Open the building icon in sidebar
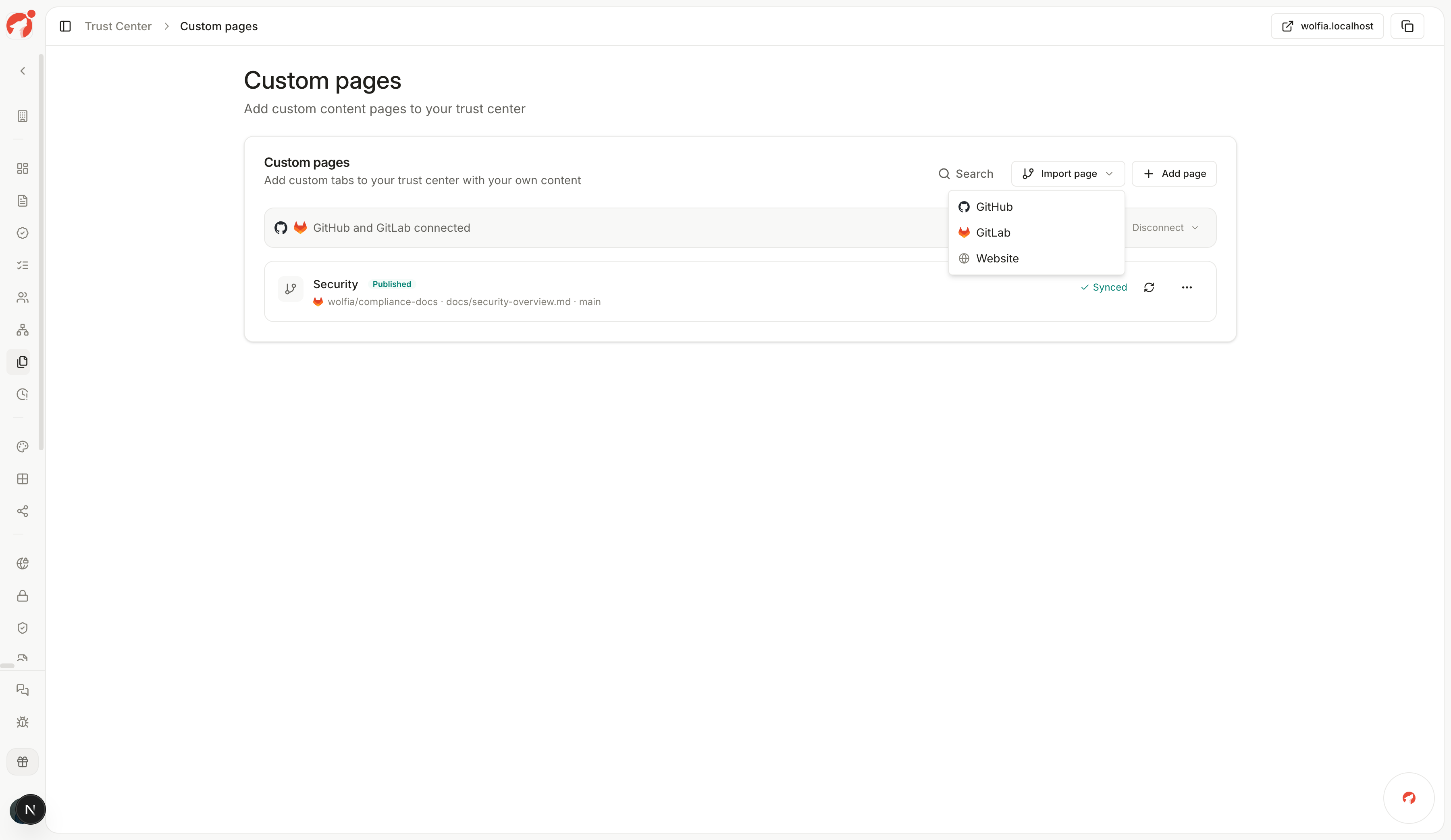1451x840 pixels. pyautogui.click(x=23, y=116)
